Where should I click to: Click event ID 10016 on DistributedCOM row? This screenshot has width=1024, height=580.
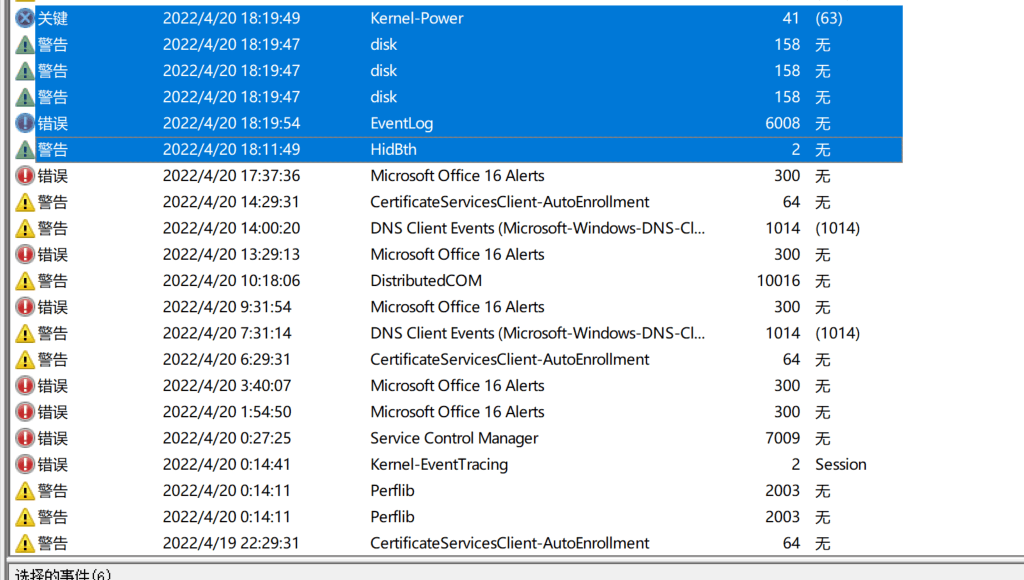point(778,281)
